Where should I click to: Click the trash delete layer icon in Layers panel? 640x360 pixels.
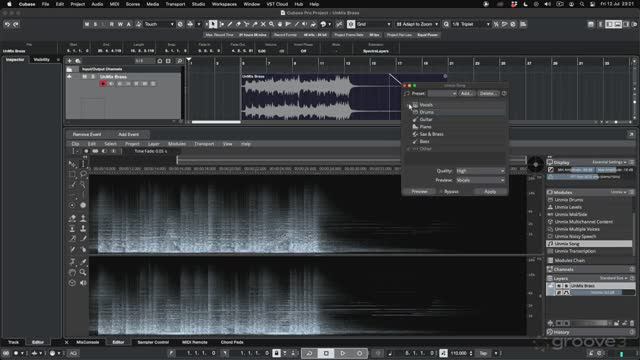click(632, 323)
